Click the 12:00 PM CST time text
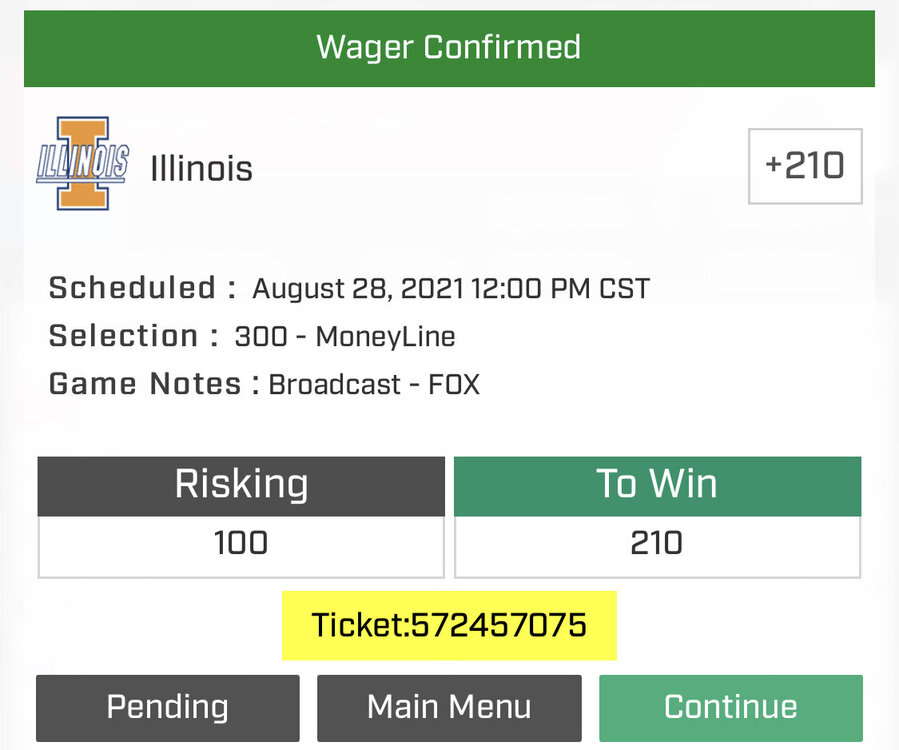 tap(560, 290)
